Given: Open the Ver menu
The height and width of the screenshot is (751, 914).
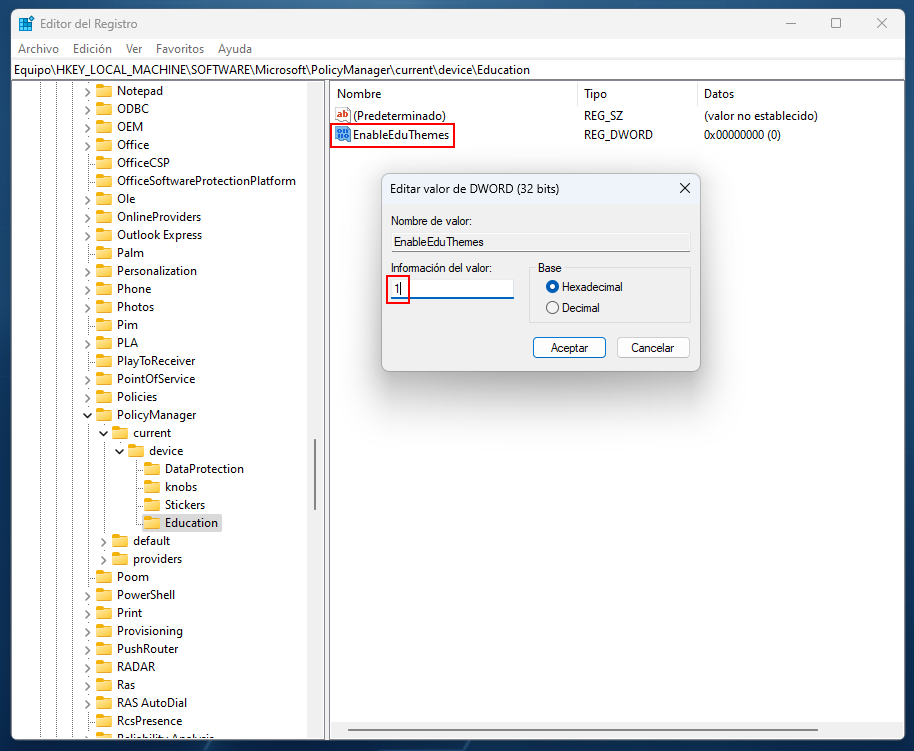Looking at the screenshot, I should tap(134, 49).
